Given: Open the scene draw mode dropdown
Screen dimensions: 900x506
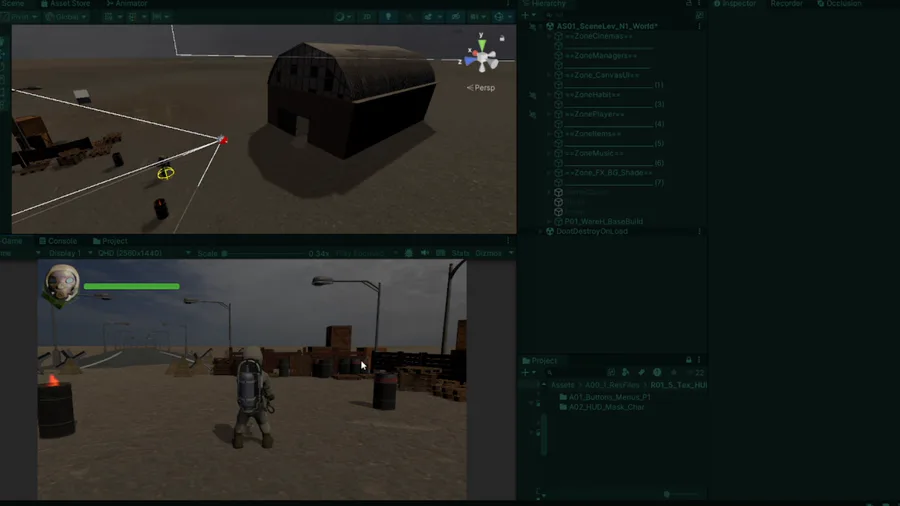Looking at the screenshot, I should pos(343,17).
